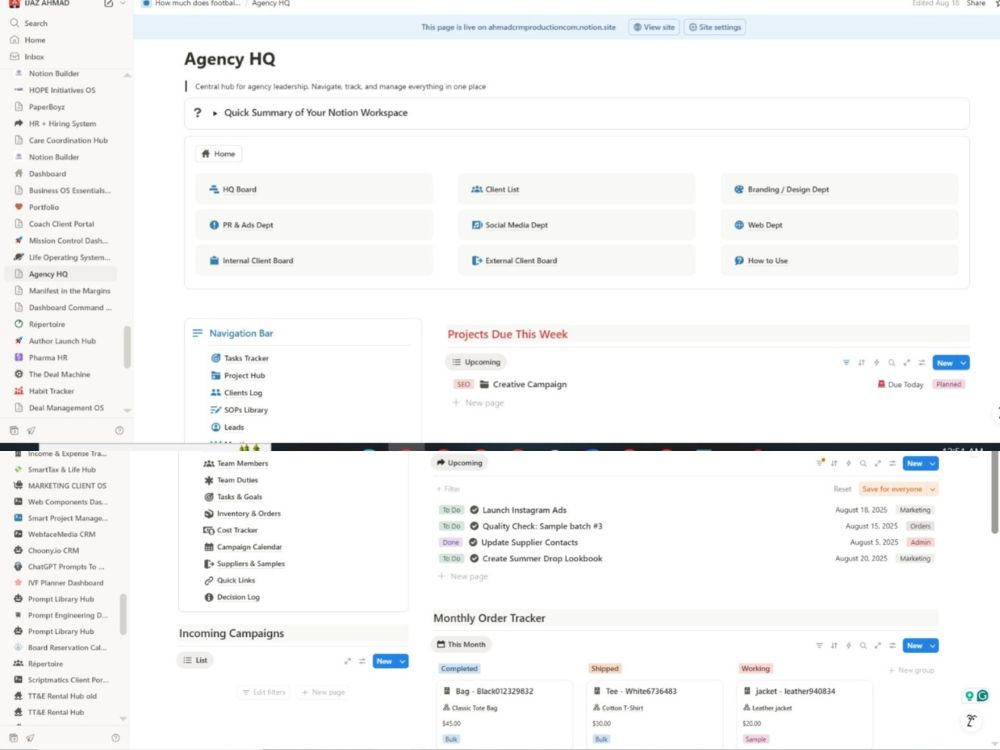Click New group in order tracker
Screen dimensions: 1000x750
coord(911,670)
